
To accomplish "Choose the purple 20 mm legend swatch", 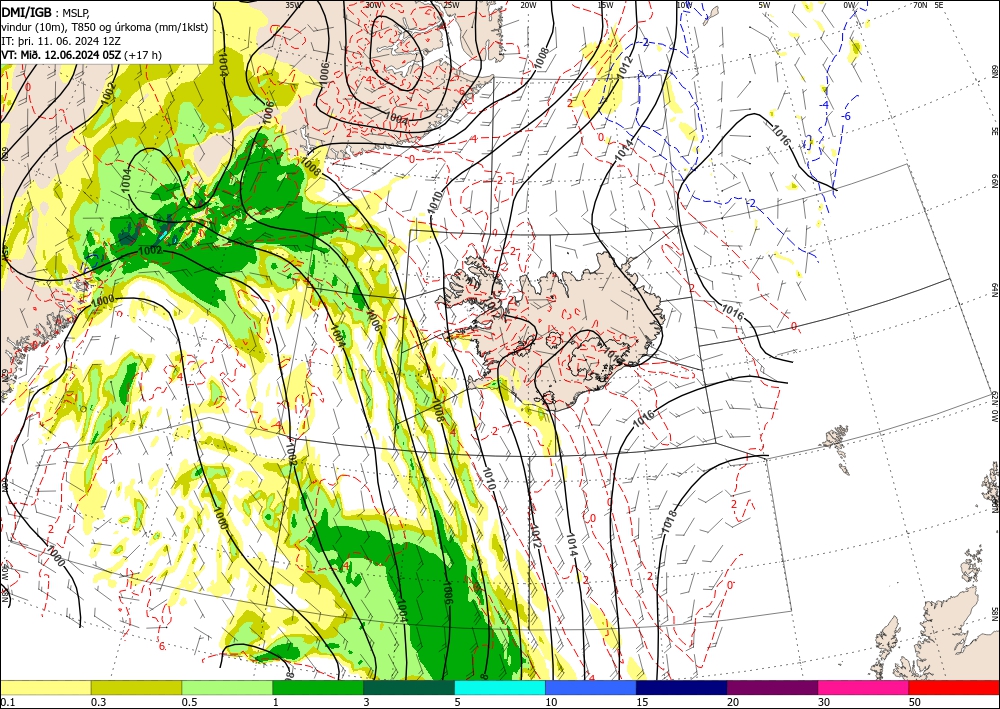I will pos(772,687).
